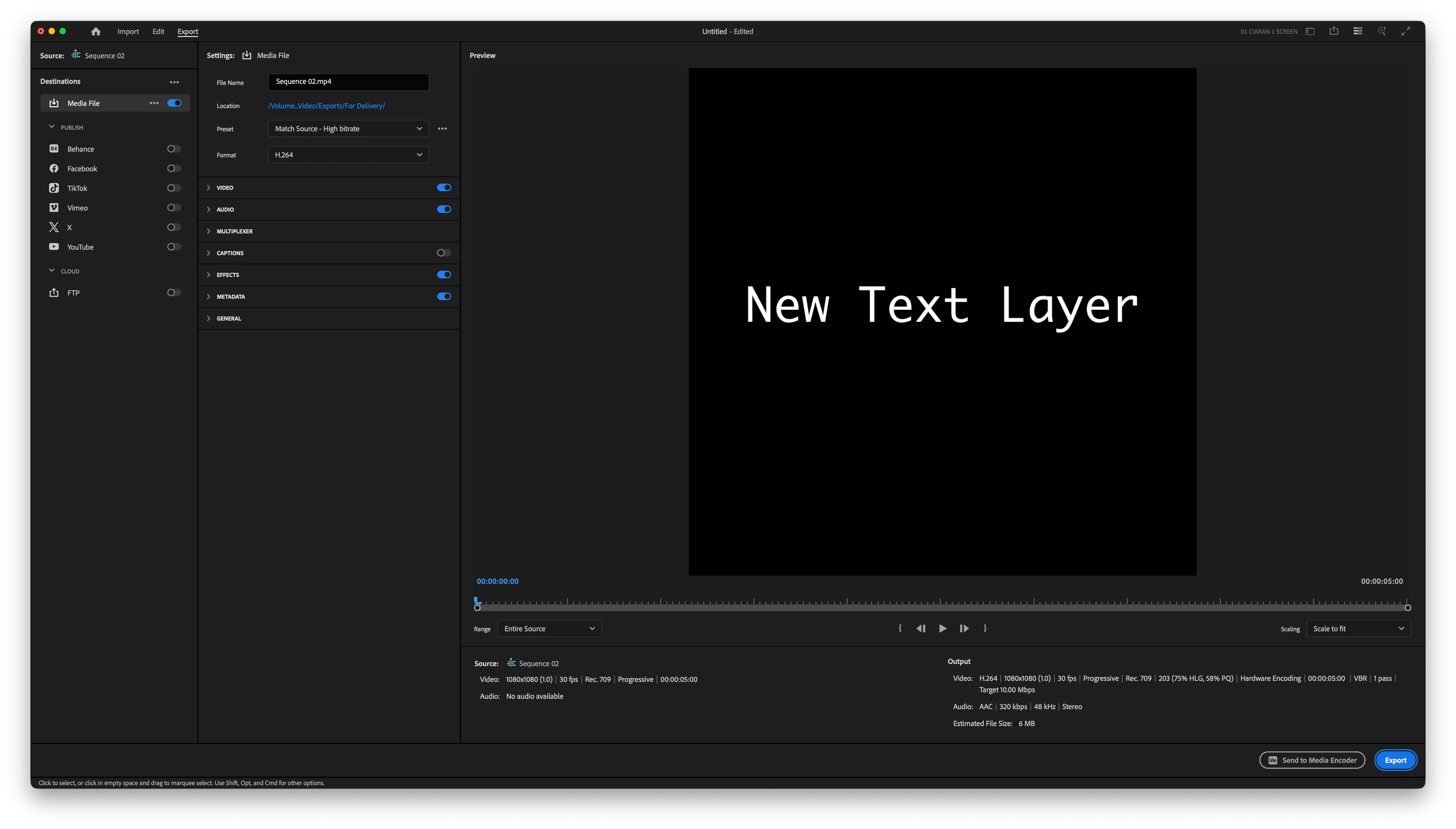Screen dimensions: 1456x829
Task: Click the Home icon in header
Action: [x=96, y=31]
